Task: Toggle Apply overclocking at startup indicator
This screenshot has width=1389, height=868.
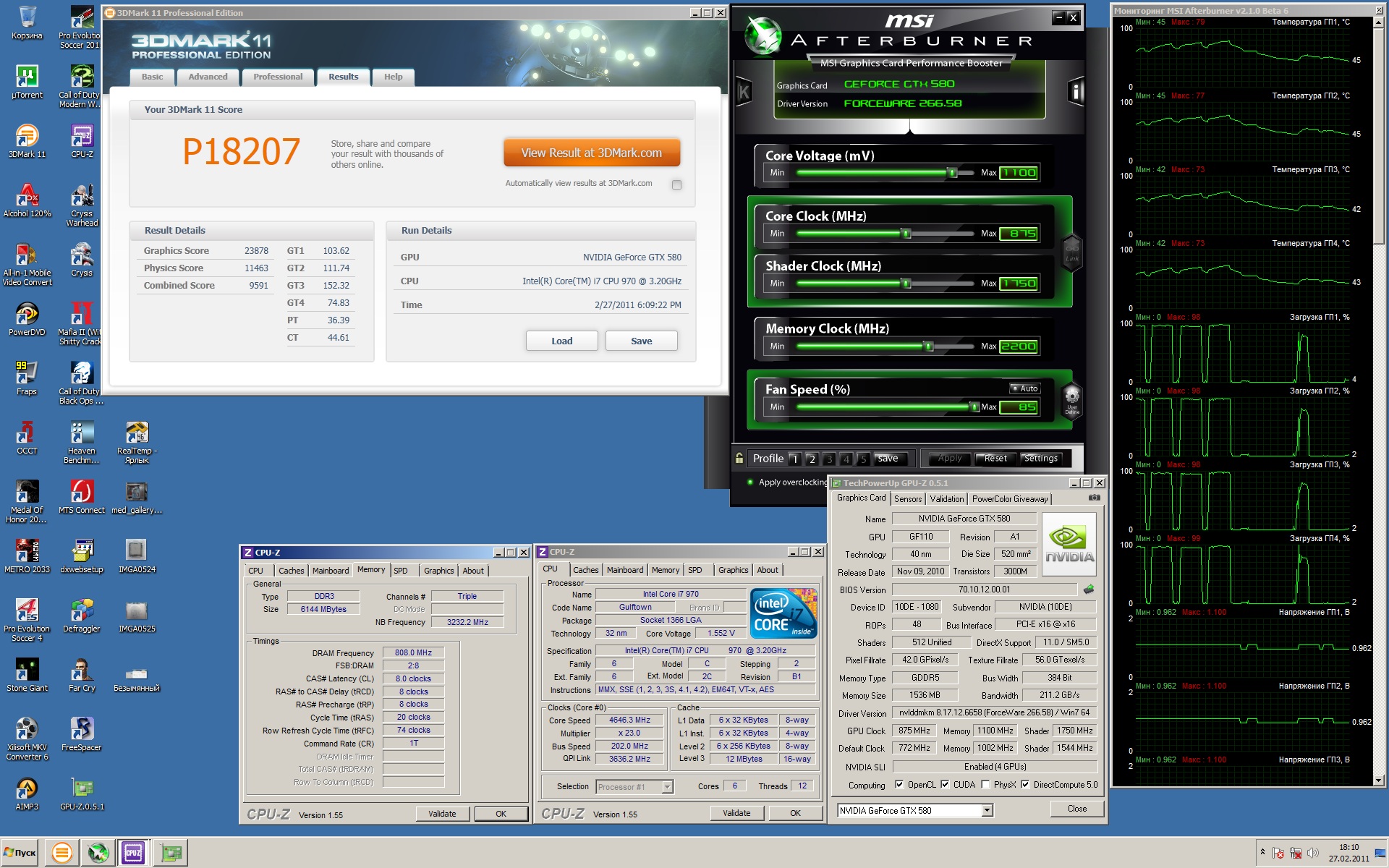Action: click(750, 482)
